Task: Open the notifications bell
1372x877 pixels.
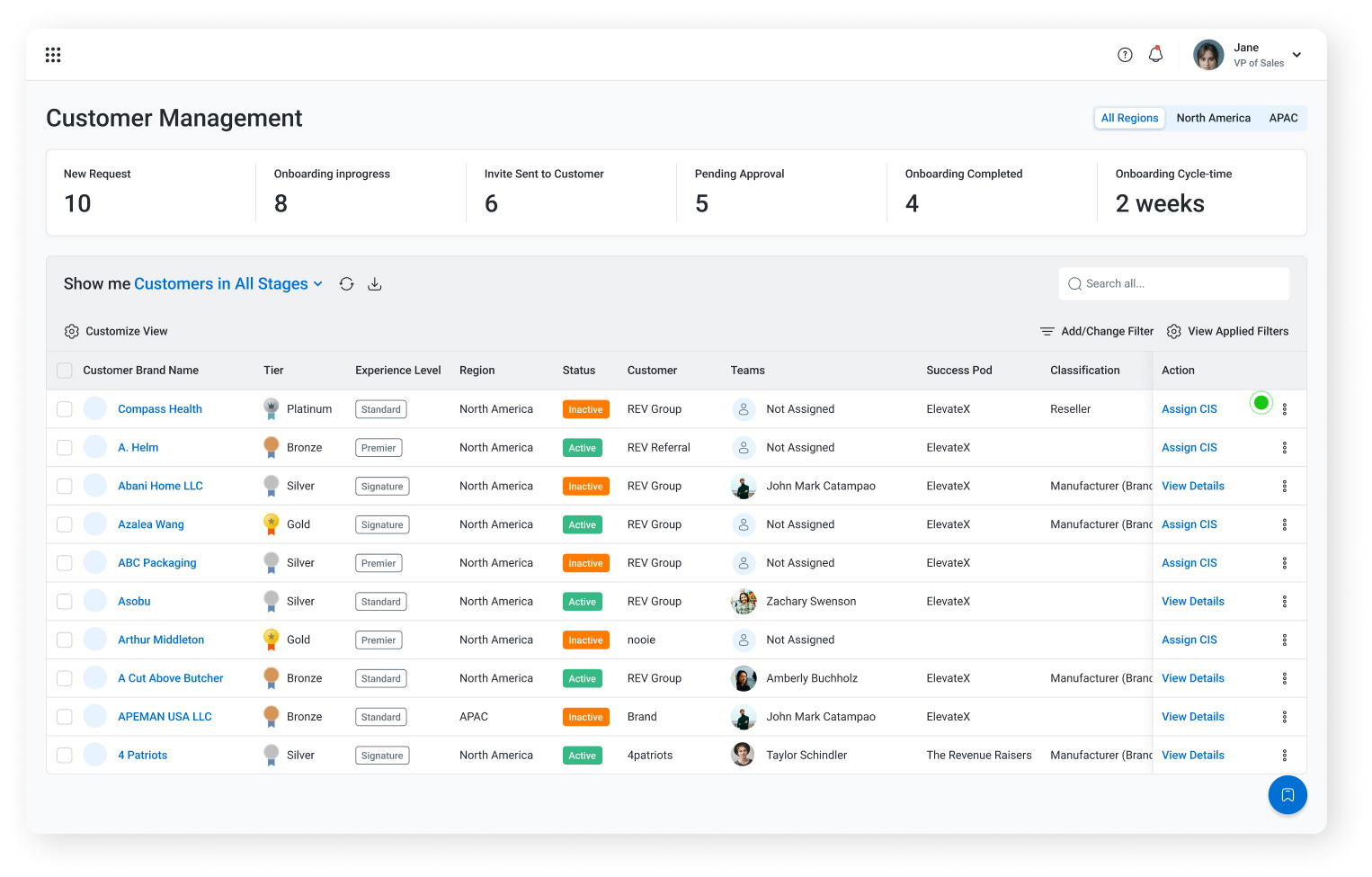Action: (x=1155, y=55)
